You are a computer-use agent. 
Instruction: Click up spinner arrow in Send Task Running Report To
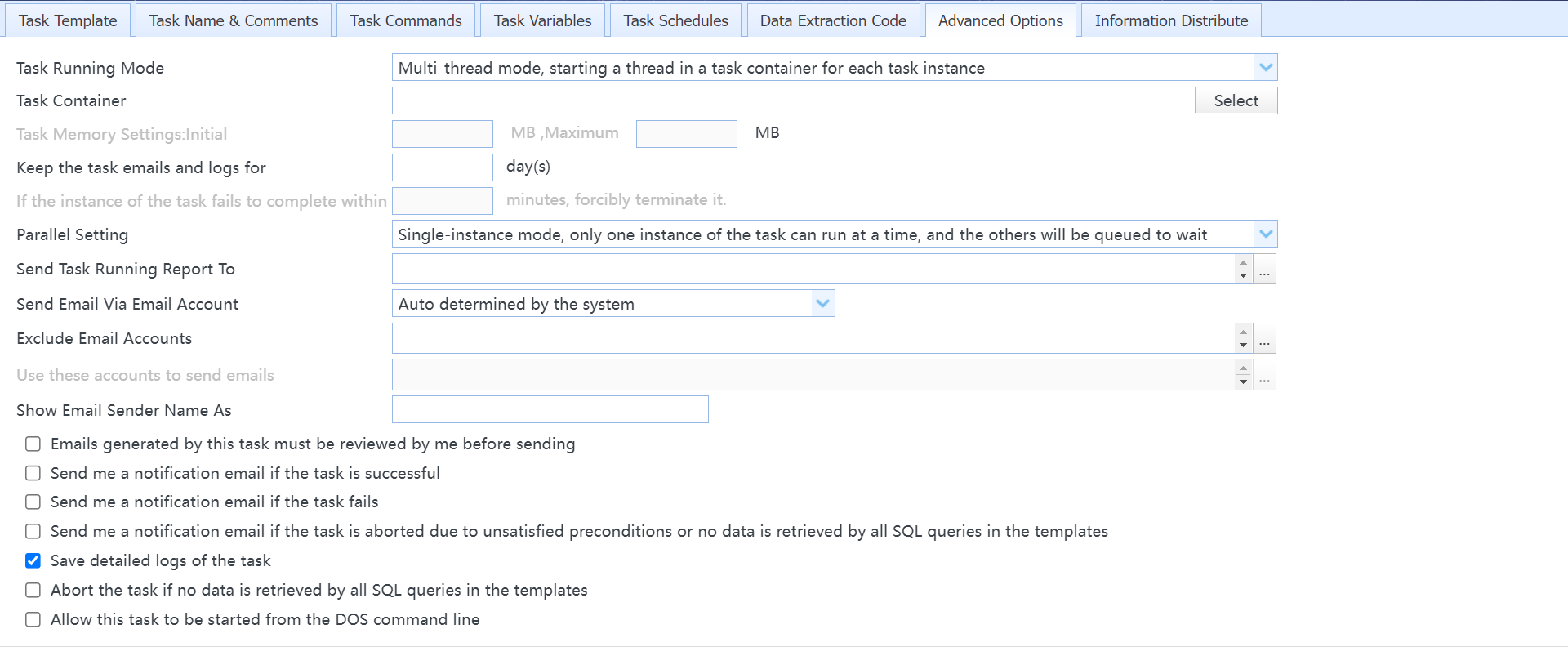click(1243, 262)
